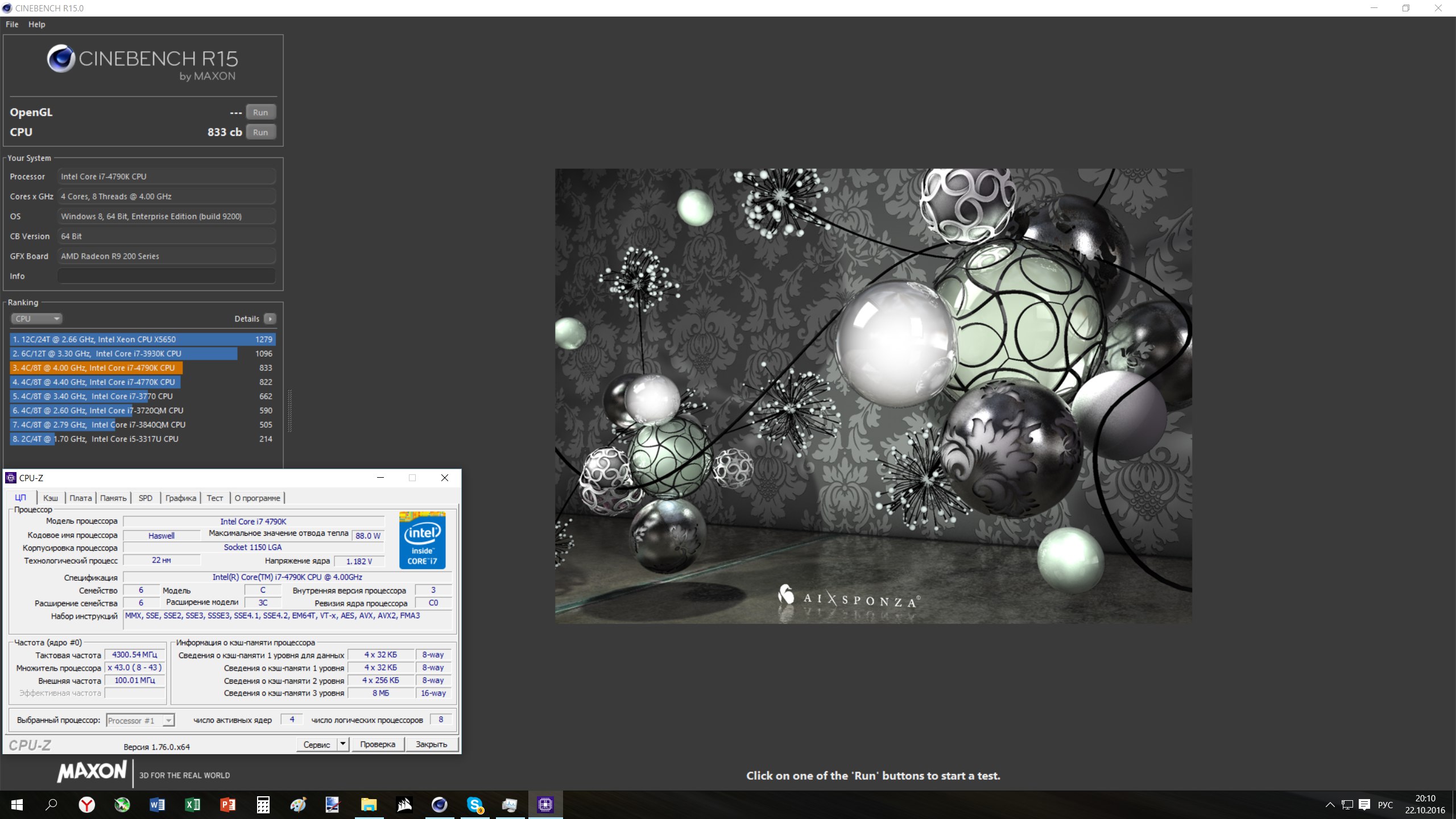This screenshot has width=1456, height=819.
Task: Open the File menu
Action: tap(12, 24)
